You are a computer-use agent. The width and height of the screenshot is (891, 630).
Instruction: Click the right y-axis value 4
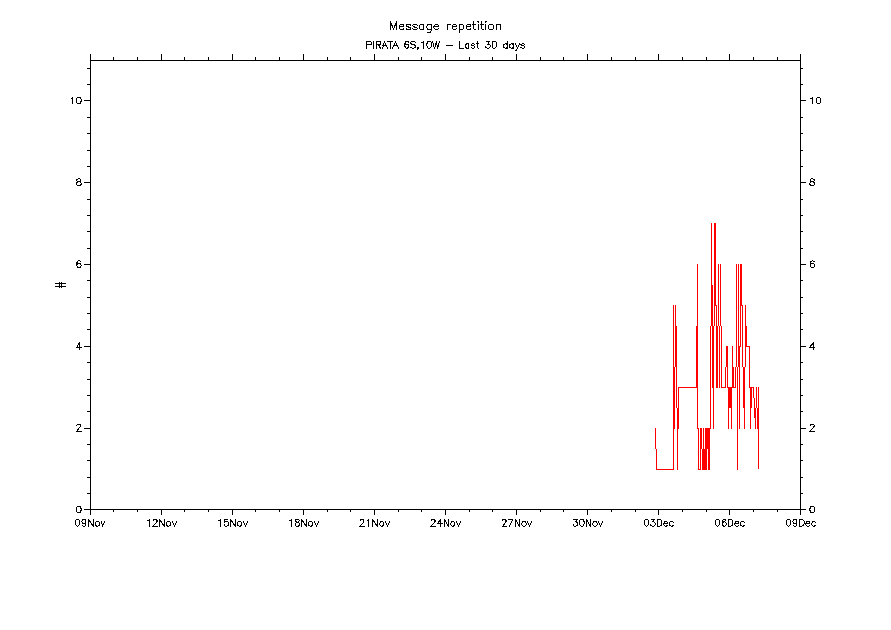[812, 347]
